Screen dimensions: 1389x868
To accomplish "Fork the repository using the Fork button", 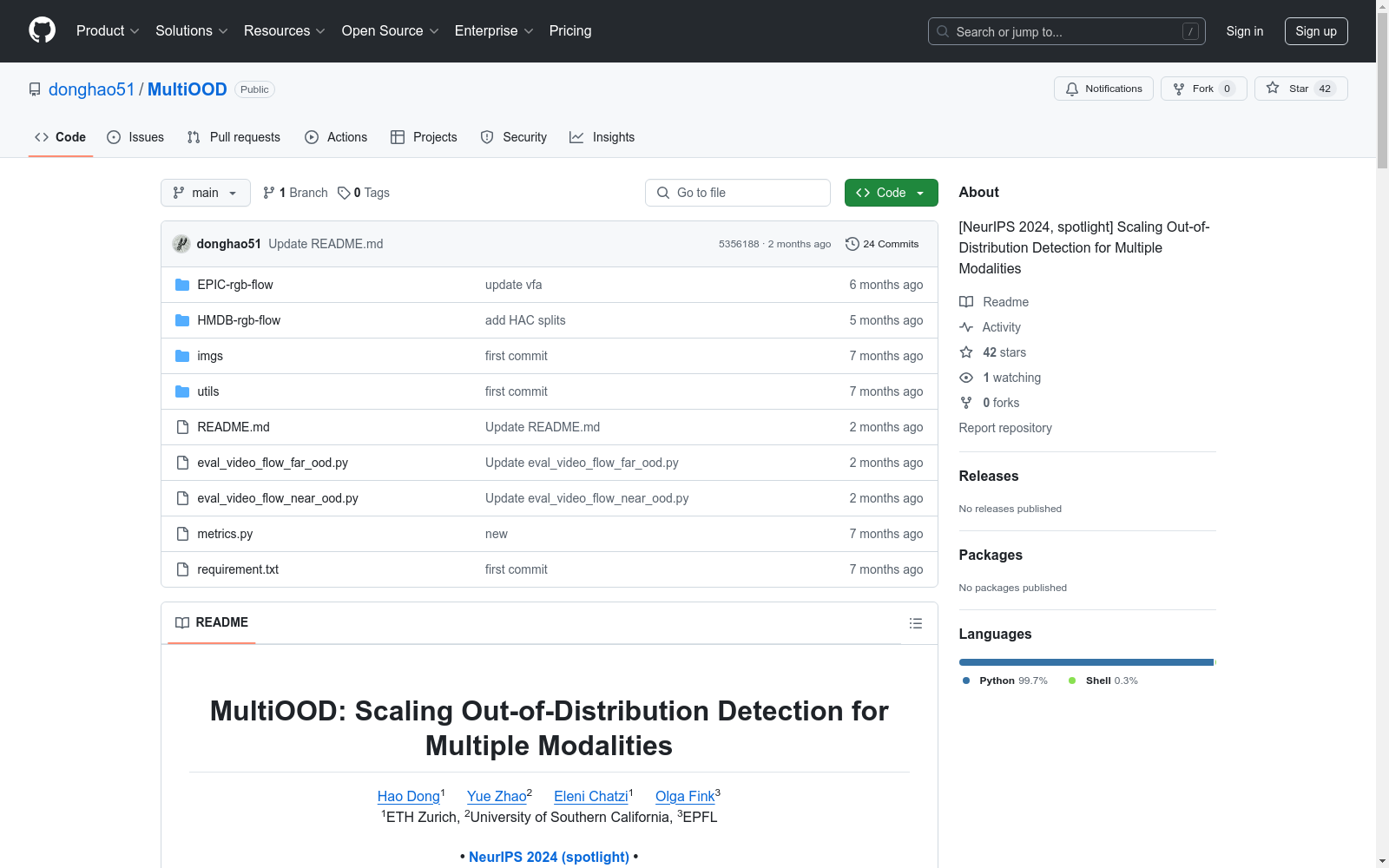I will [x=1202, y=89].
